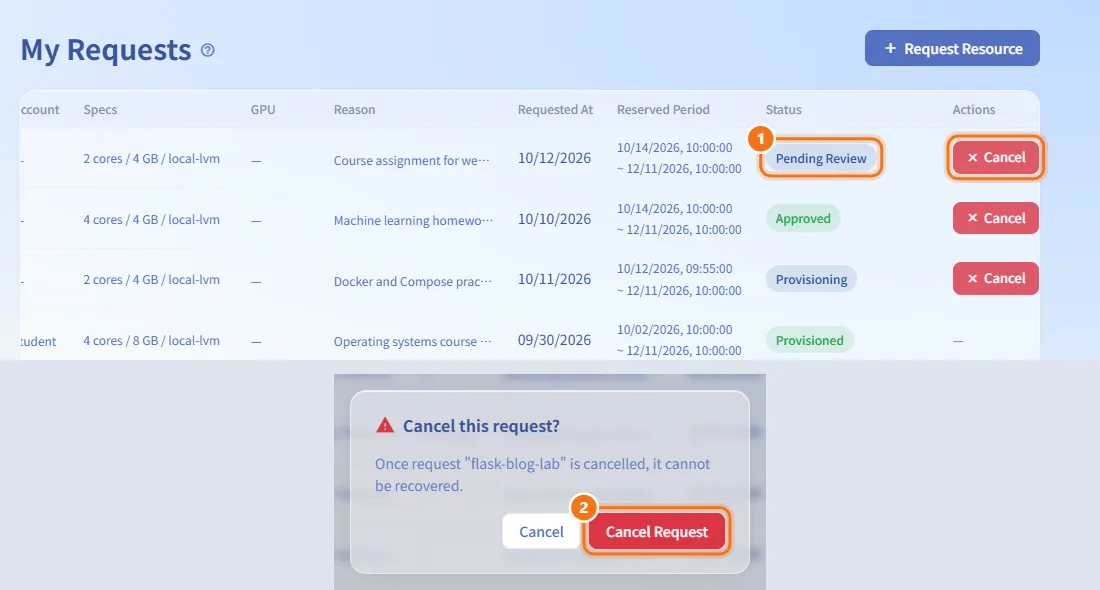This screenshot has width=1100, height=590.
Task: Dismiss dialog with white Cancel button
Action: pyautogui.click(x=541, y=532)
